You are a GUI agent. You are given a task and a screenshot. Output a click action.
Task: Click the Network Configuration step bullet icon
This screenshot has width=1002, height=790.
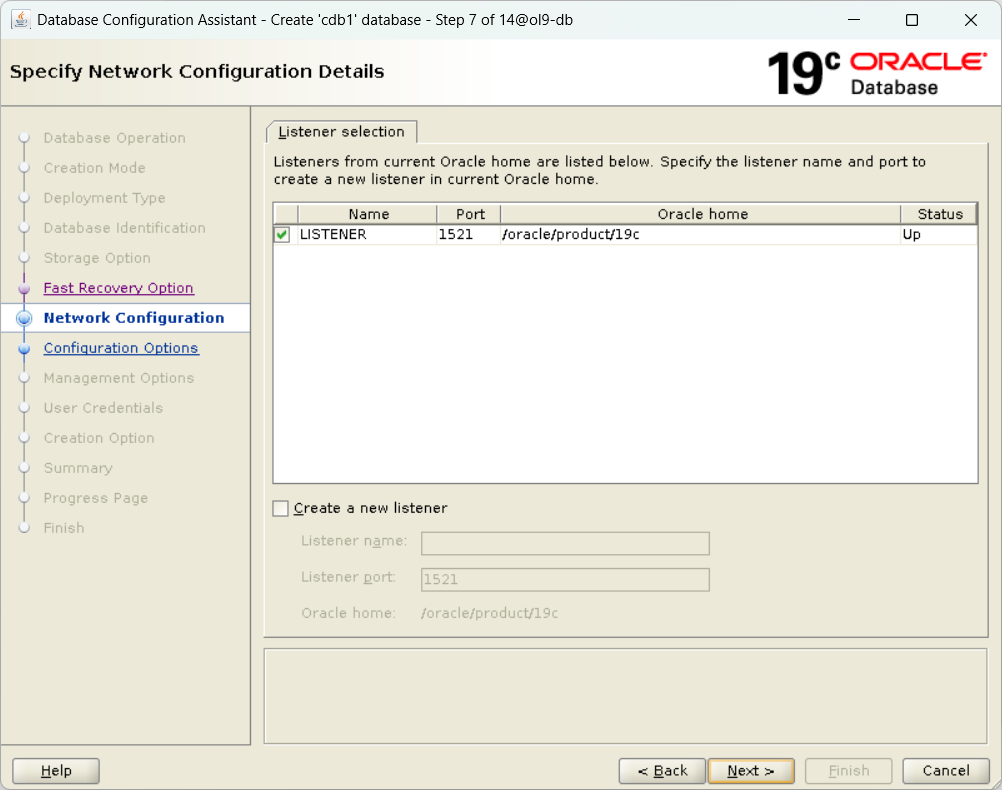(24, 318)
